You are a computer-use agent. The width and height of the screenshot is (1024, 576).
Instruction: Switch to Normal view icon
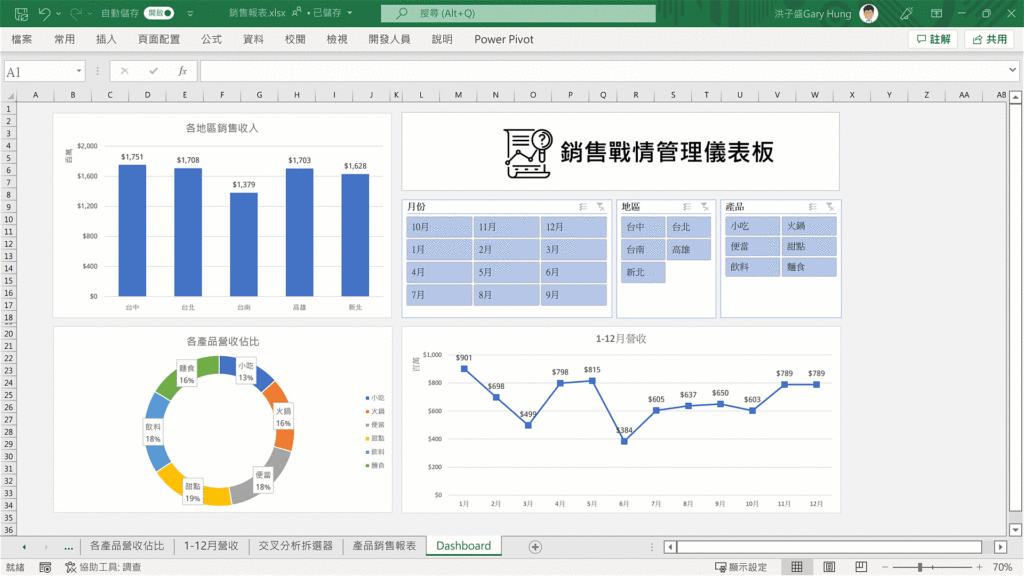(x=797, y=567)
